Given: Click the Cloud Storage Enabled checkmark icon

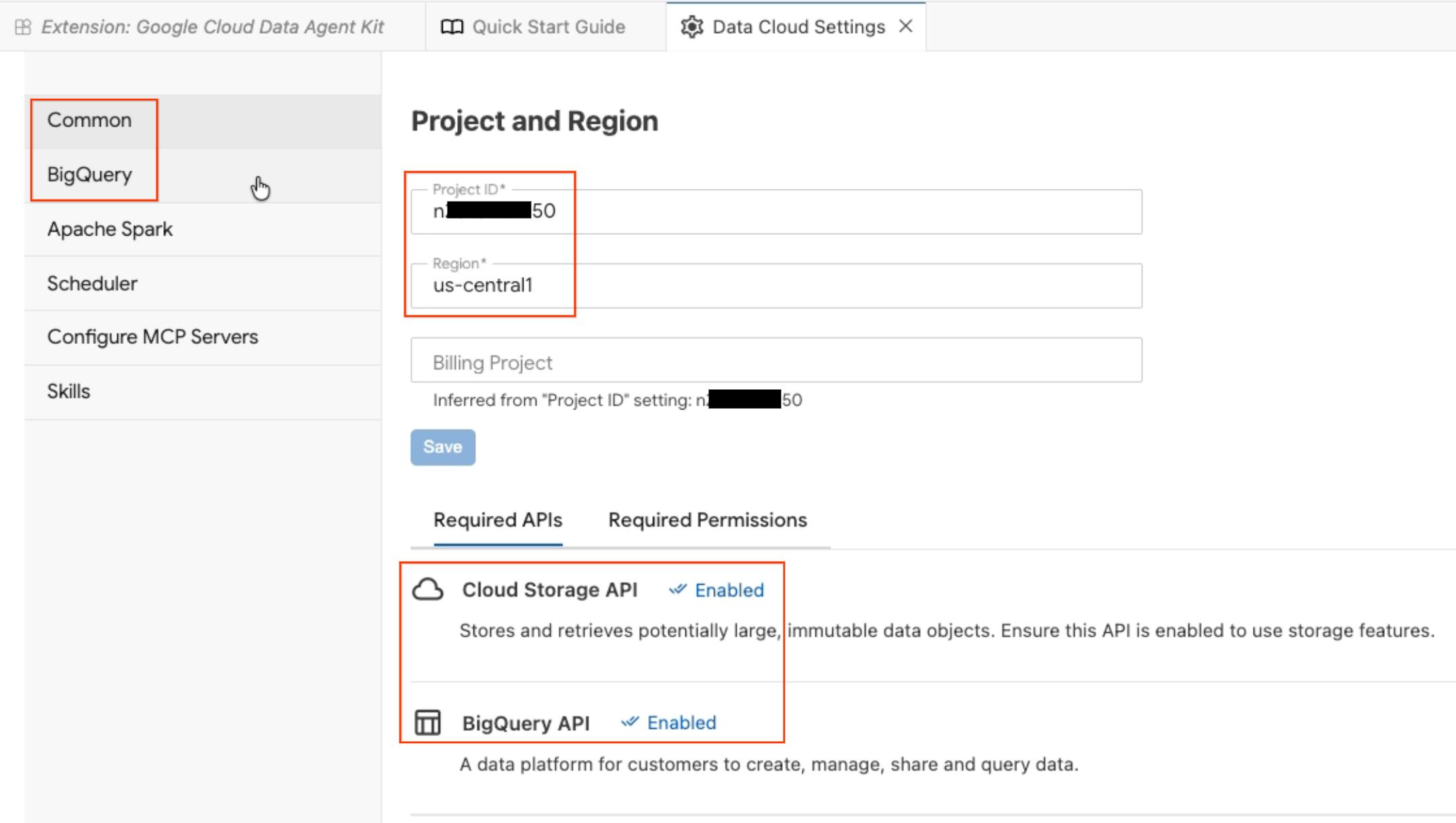Looking at the screenshot, I should point(678,590).
